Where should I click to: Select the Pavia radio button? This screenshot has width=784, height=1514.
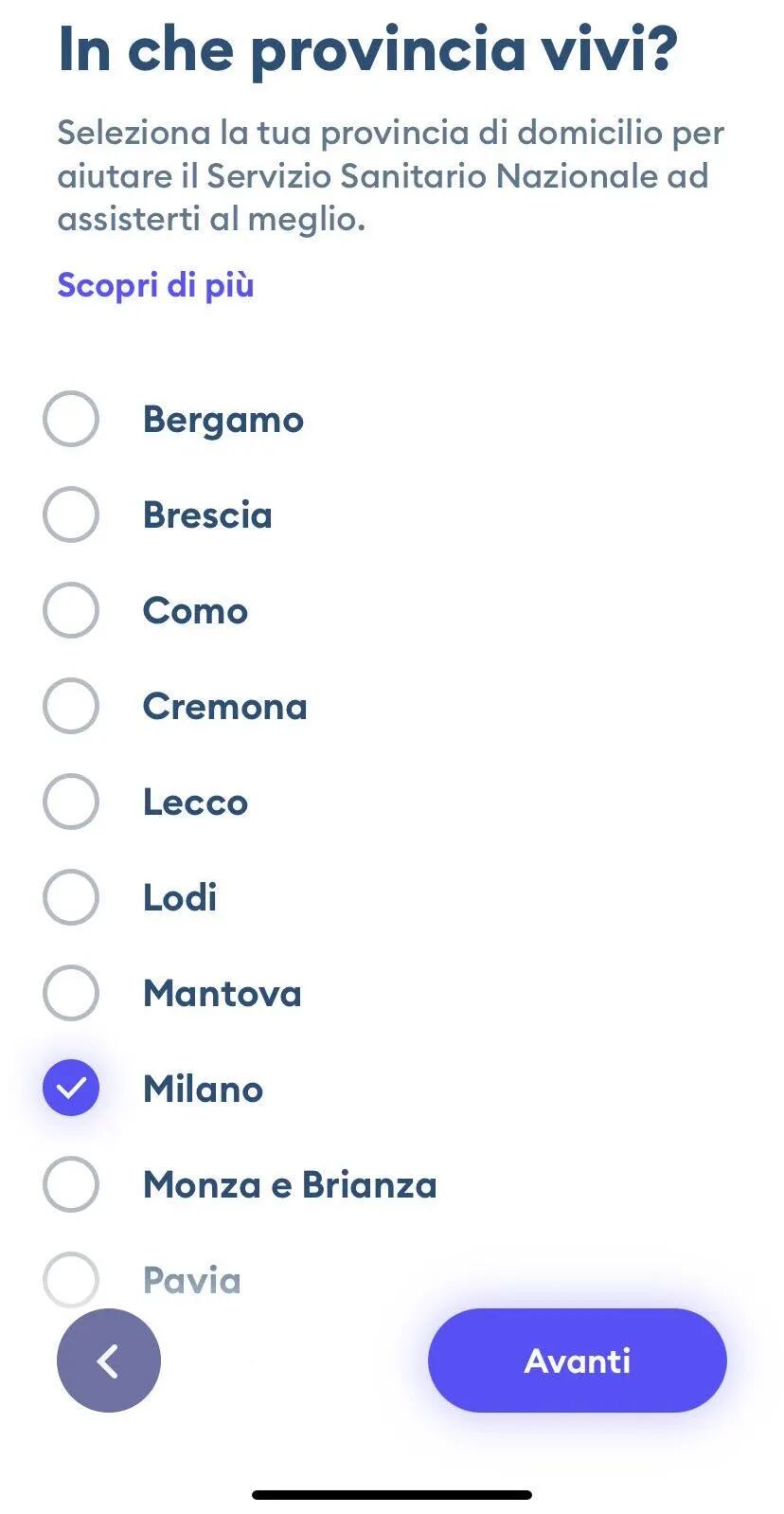[71, 1279]
